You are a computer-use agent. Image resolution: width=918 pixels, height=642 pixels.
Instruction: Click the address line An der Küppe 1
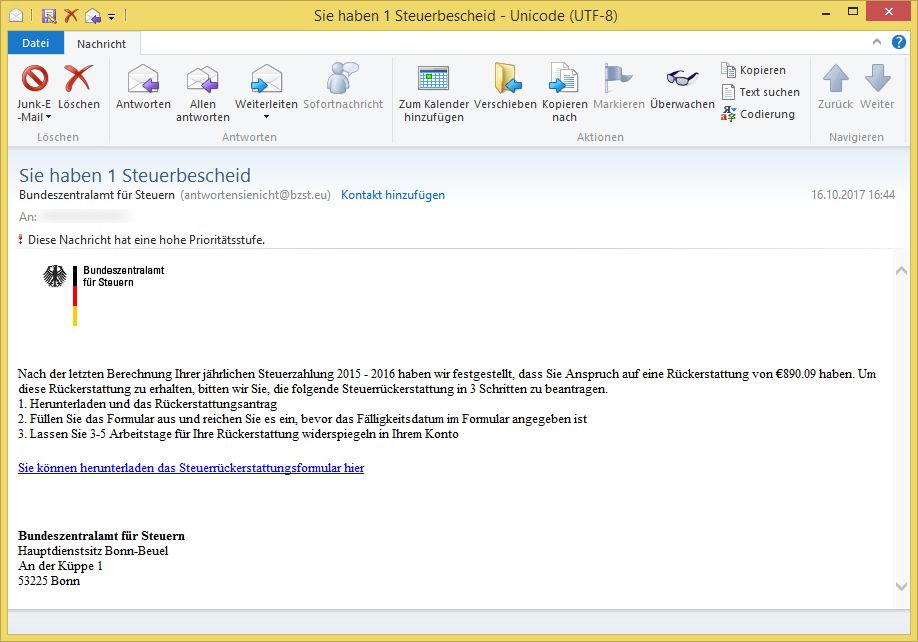60,566
